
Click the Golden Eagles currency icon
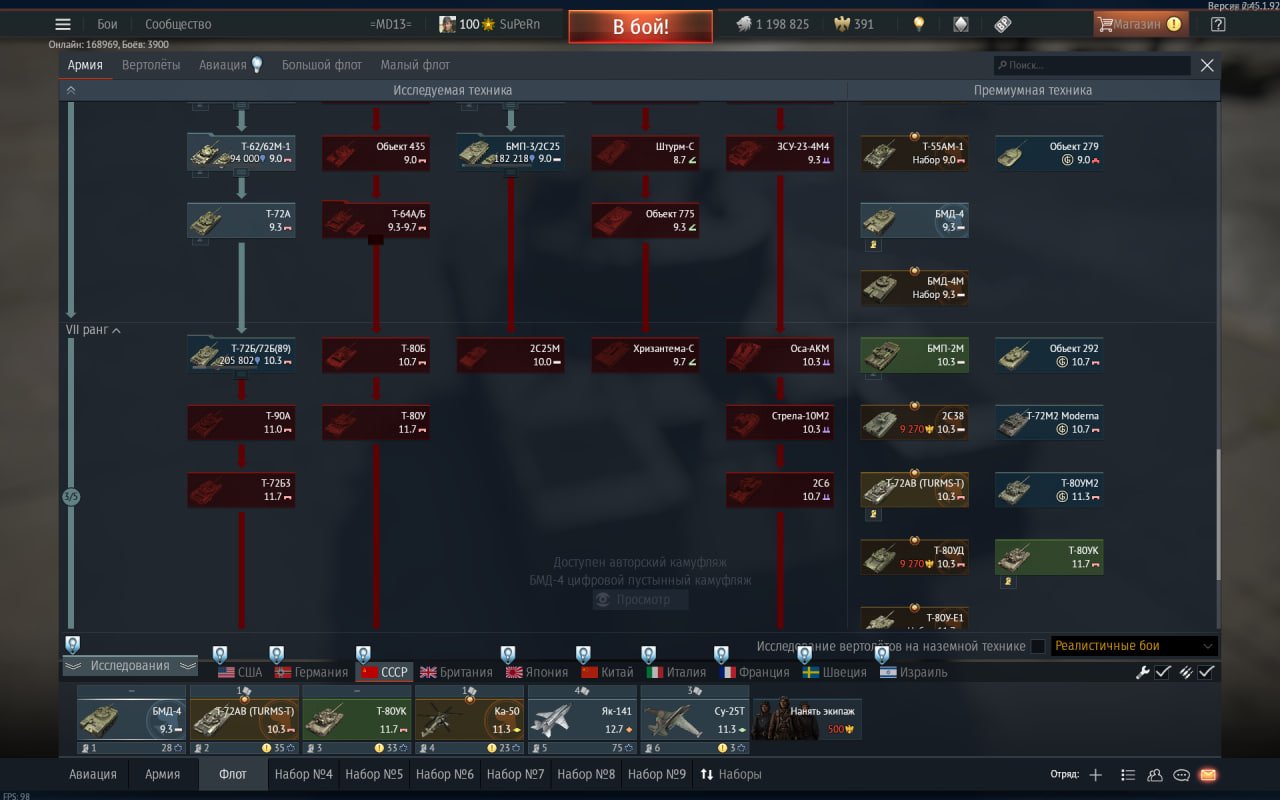[840, 25]
